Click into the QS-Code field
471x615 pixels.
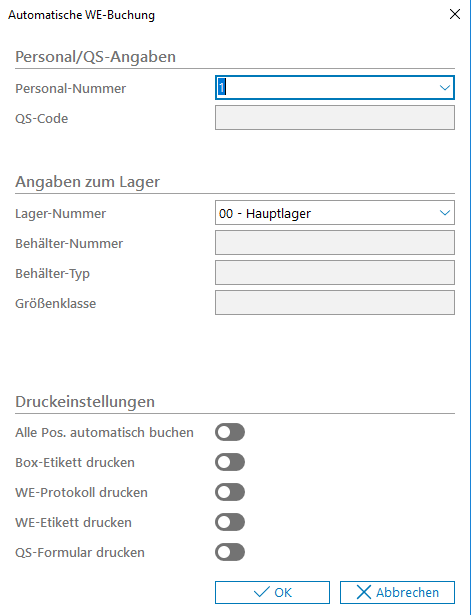coord(335,118)
